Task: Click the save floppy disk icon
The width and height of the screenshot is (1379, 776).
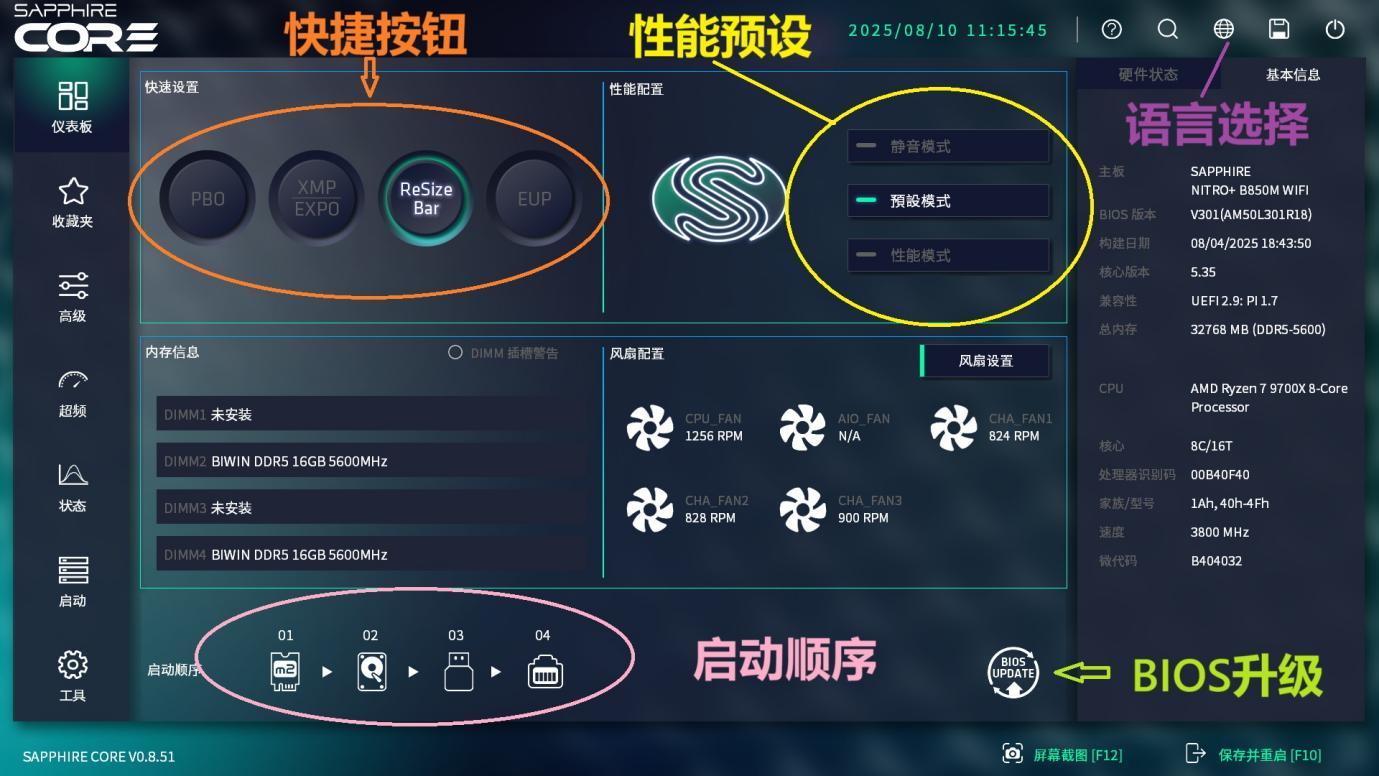Action: coord(1279,30)
